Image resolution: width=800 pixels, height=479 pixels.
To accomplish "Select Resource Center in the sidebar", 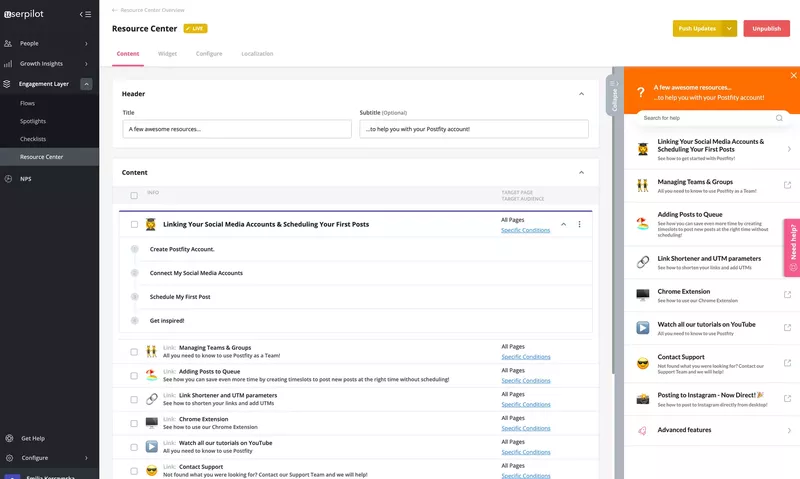I will pyautogui.click(x=49, y=157).
